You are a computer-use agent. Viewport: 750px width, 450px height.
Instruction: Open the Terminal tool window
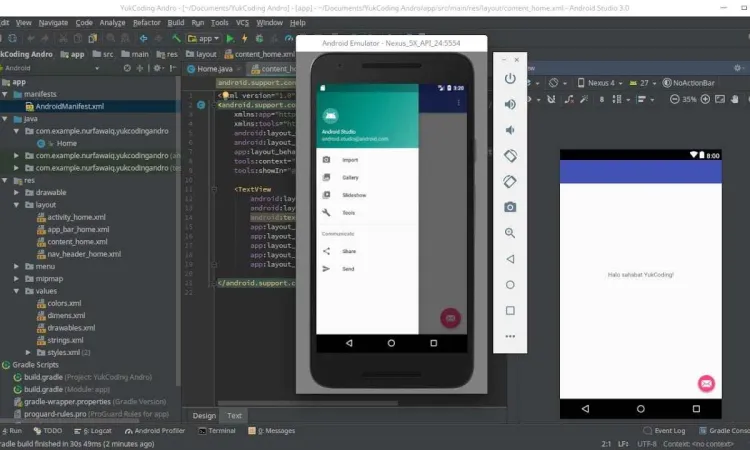pos(217,431)
